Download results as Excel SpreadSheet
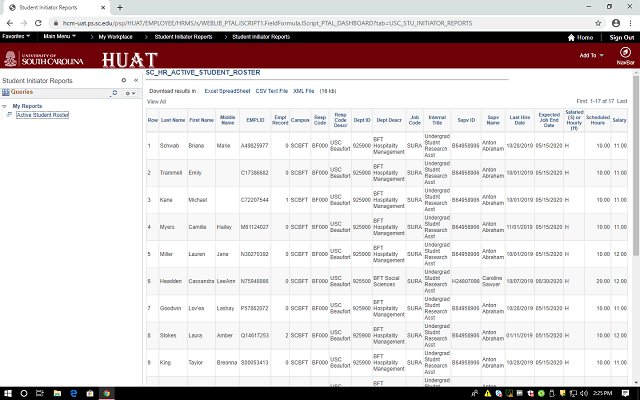This screenshot has height=400, width=640. tap(227, 91)
